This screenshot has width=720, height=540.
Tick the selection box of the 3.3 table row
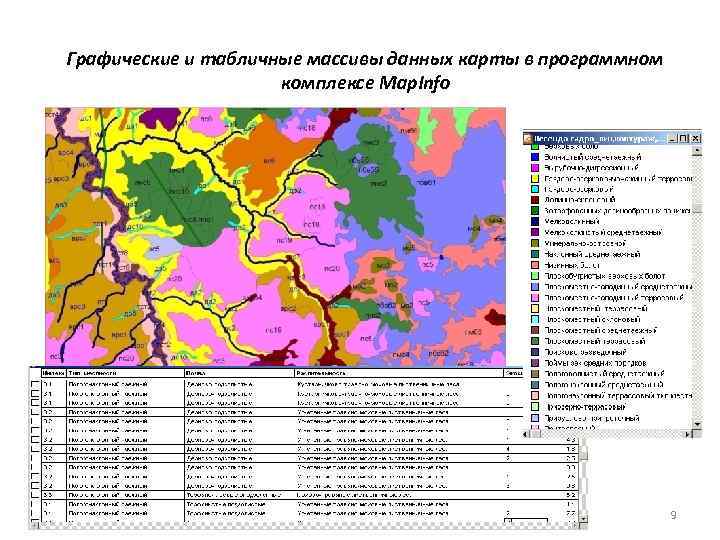coord(35,495)
